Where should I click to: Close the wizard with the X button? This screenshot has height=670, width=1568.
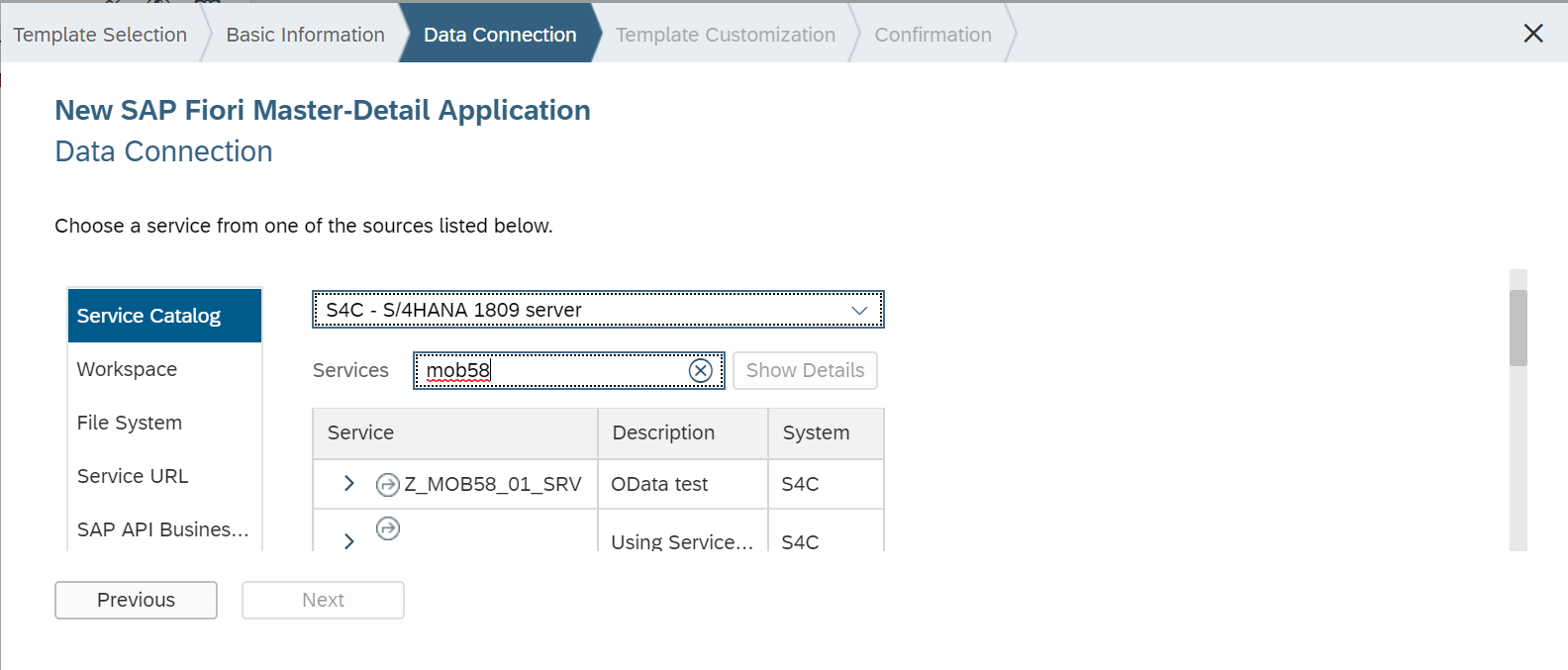tap(1533, 33)
